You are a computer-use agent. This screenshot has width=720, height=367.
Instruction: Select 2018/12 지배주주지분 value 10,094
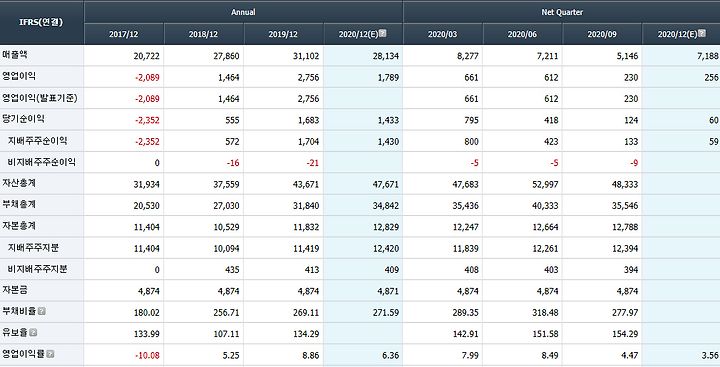point(226,249)
